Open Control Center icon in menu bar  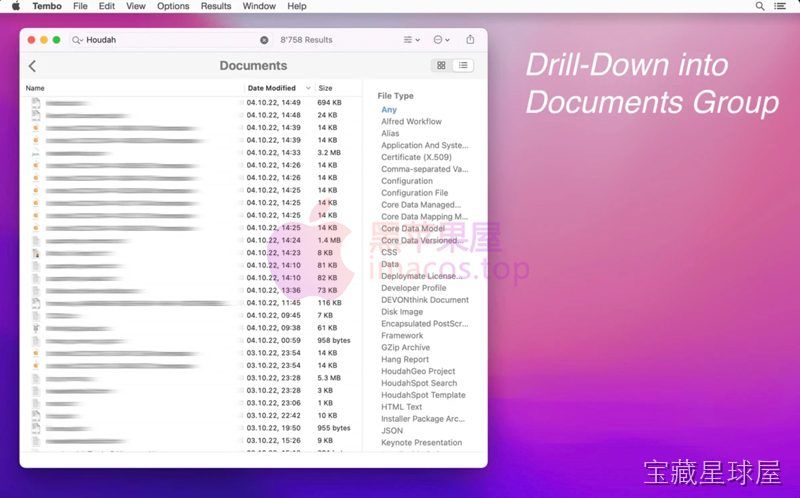coord(780,6)
